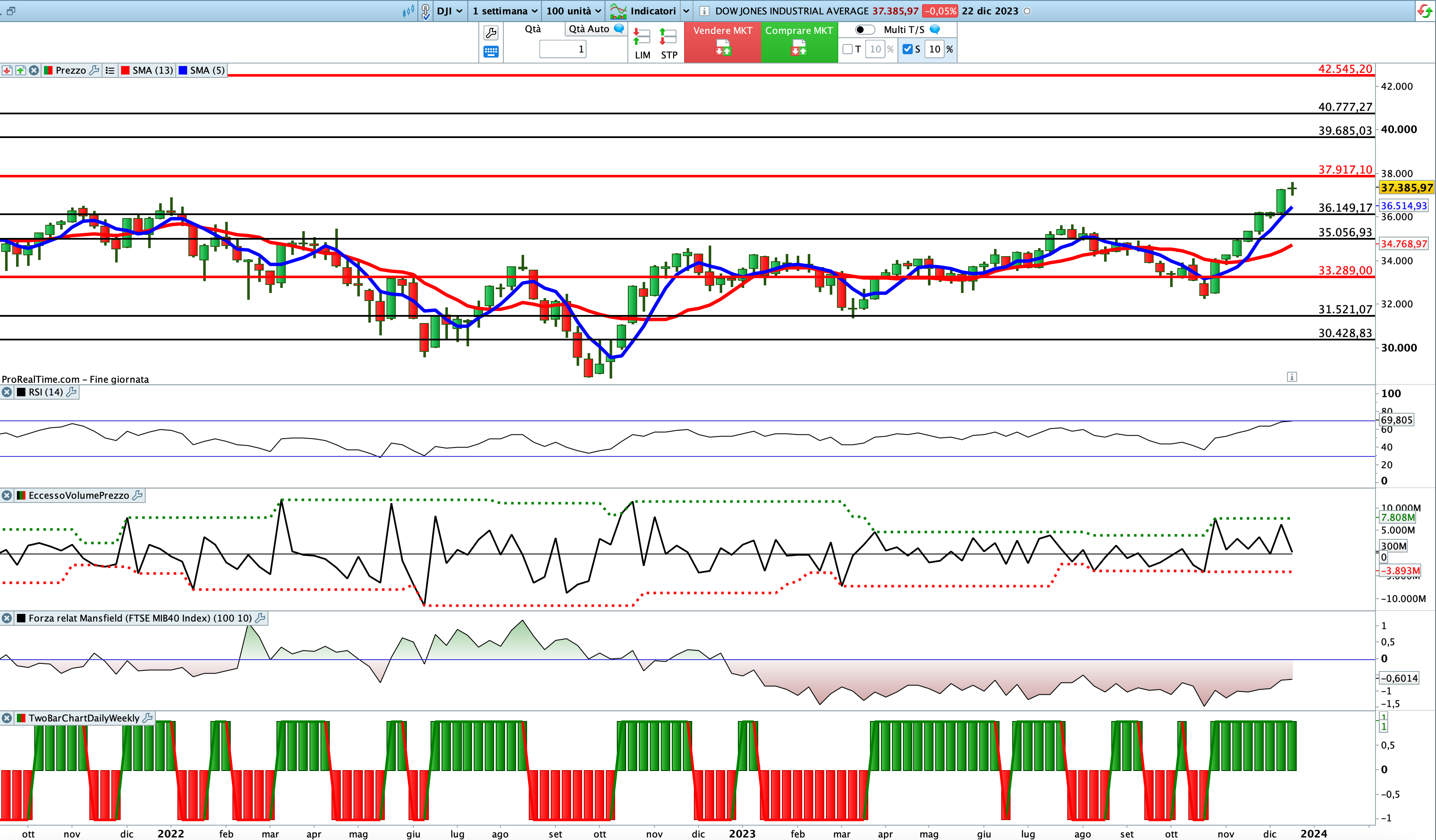Click the Forza relat Mansfield label

[140, 618]
